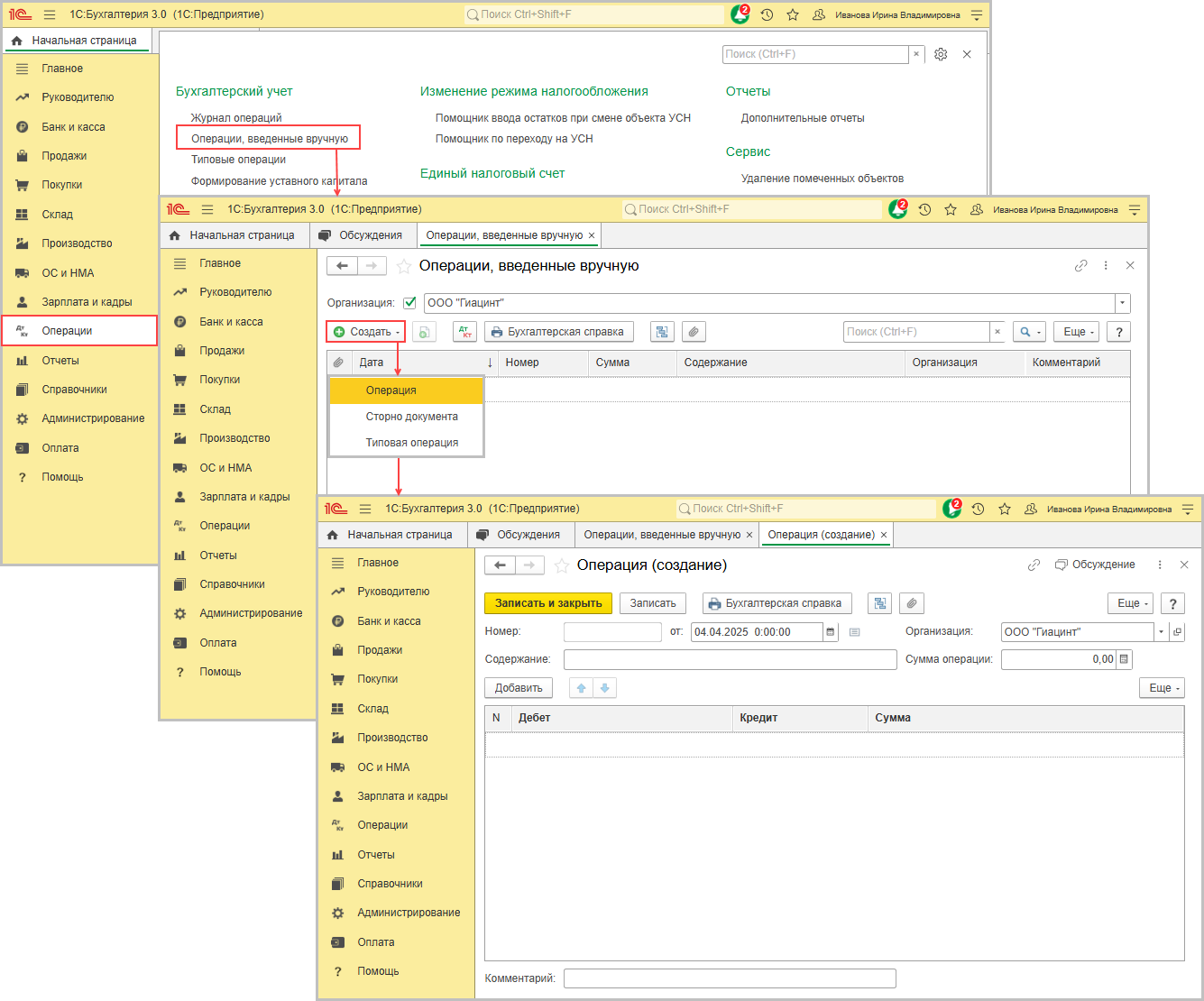Image resolution: width=1204 pixels, height=1001 pixels.
Task: Click attach files paperclip in Операция (создание)
Action: pos(912,603)
